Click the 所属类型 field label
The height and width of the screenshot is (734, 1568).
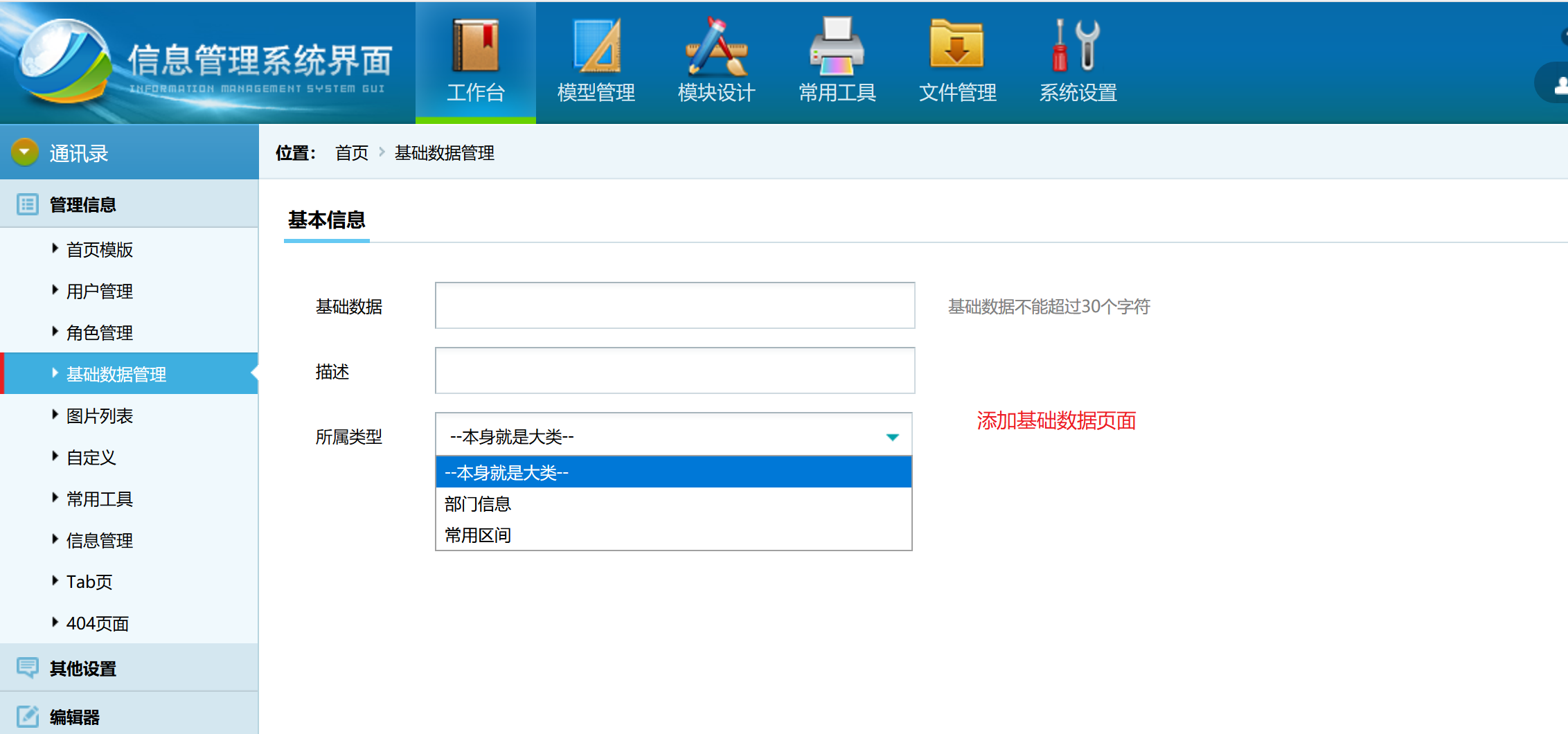pyautogui.click(x=349, y=437)
